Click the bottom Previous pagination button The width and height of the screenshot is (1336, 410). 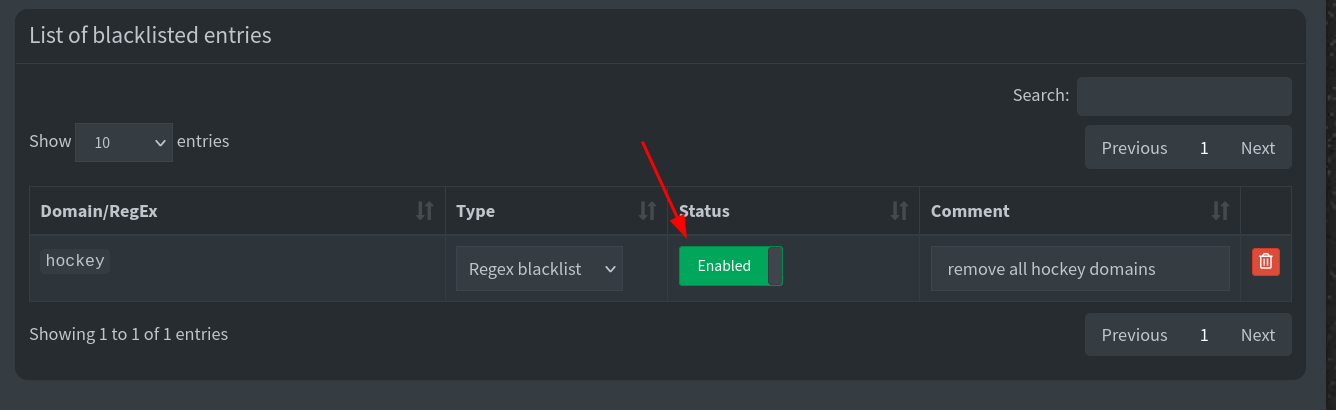pyautogui.click(x=1134, y=335)
